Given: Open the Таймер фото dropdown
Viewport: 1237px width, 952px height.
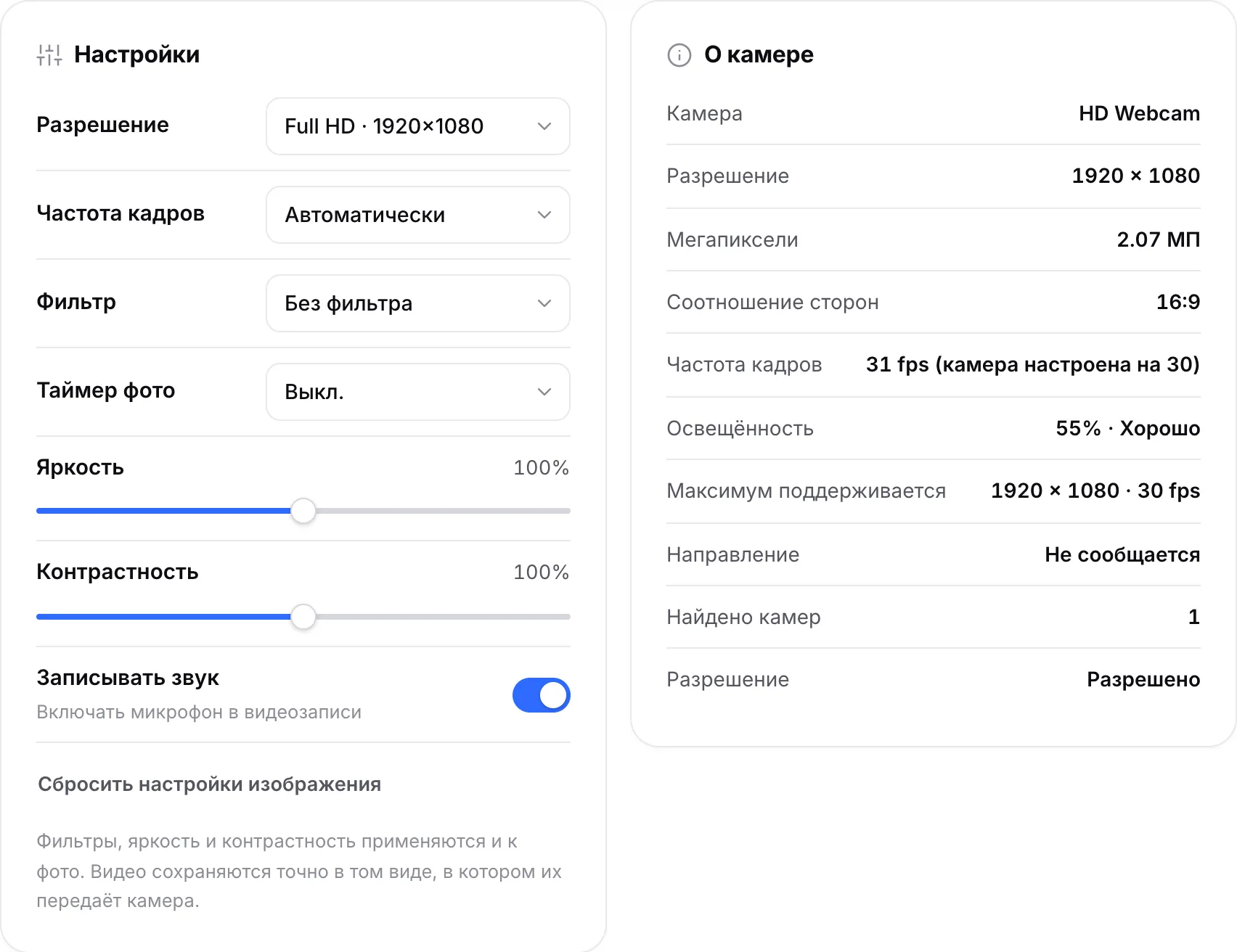Looking at the screenshot, I should pos(418,392).
